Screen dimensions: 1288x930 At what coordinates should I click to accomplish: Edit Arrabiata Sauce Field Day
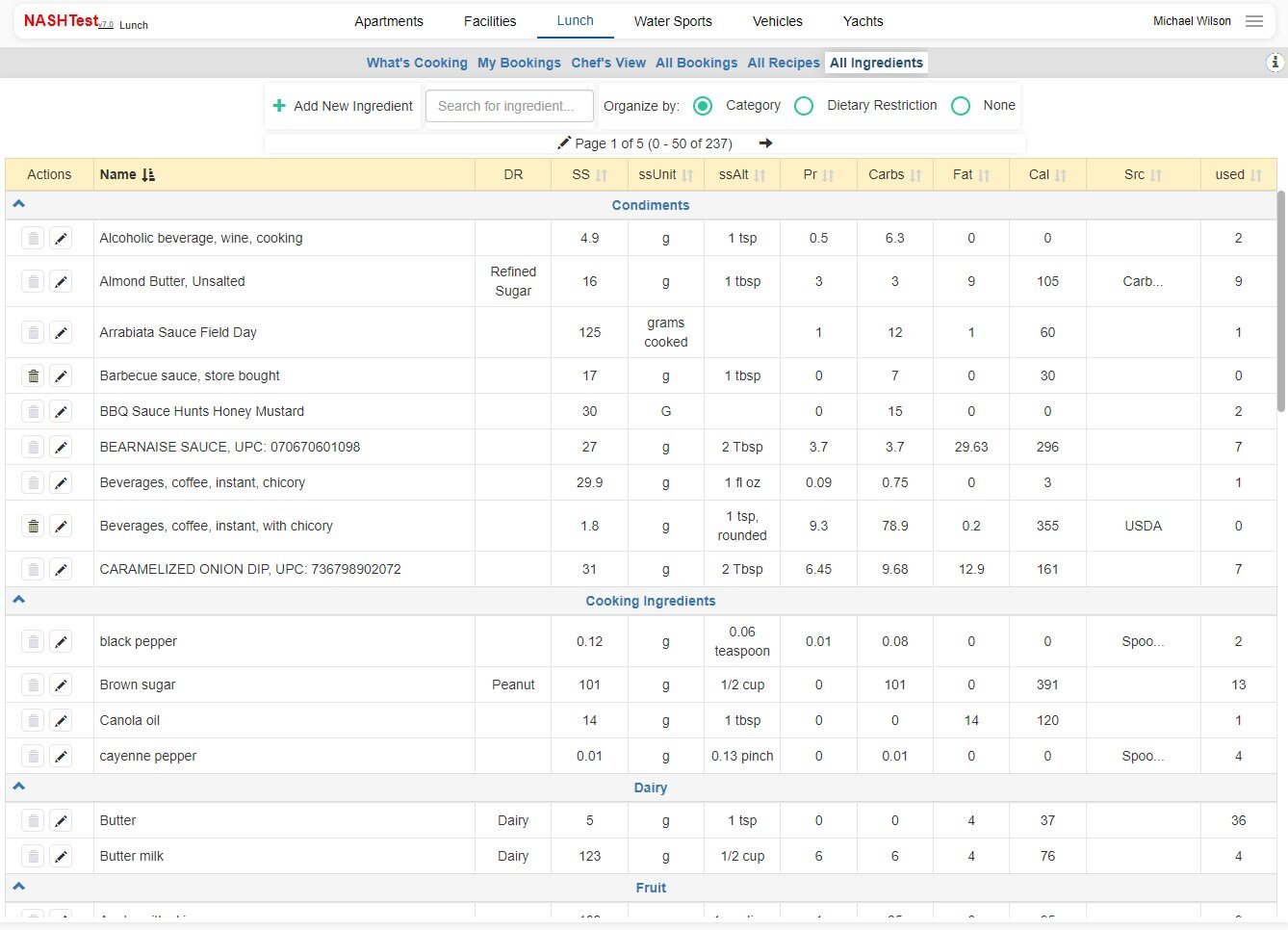point(61,332)
